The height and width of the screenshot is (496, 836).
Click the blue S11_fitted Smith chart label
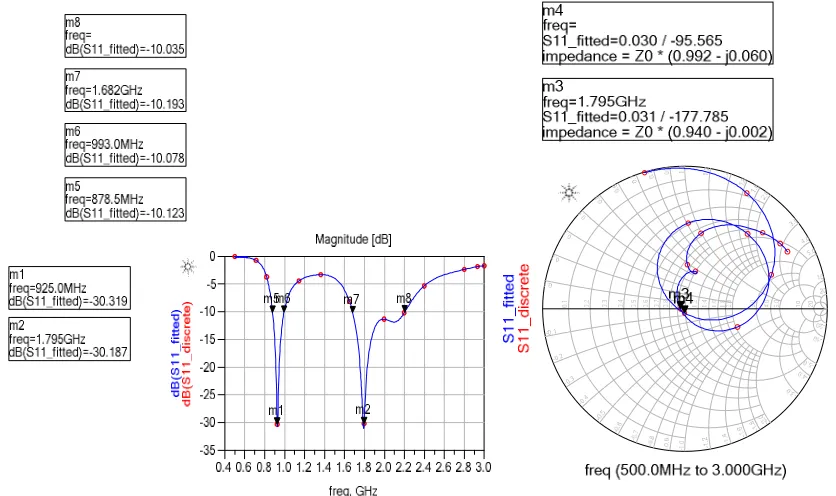tap(509, 308)
